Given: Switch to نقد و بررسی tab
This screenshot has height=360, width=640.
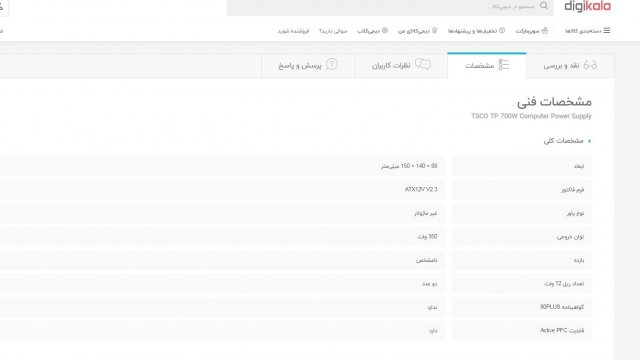Looking at the screenshot, I should [x=570, y=65].
